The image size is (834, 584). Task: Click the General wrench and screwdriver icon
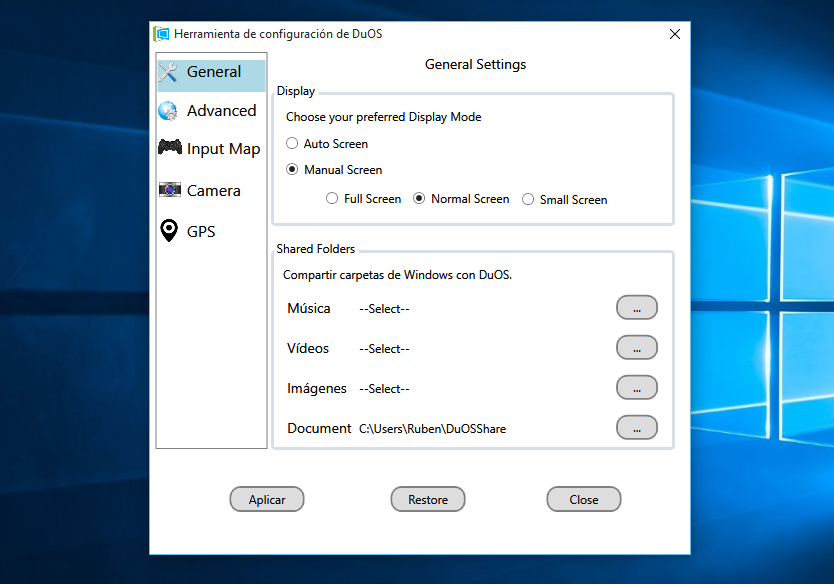tap(168, 72)
